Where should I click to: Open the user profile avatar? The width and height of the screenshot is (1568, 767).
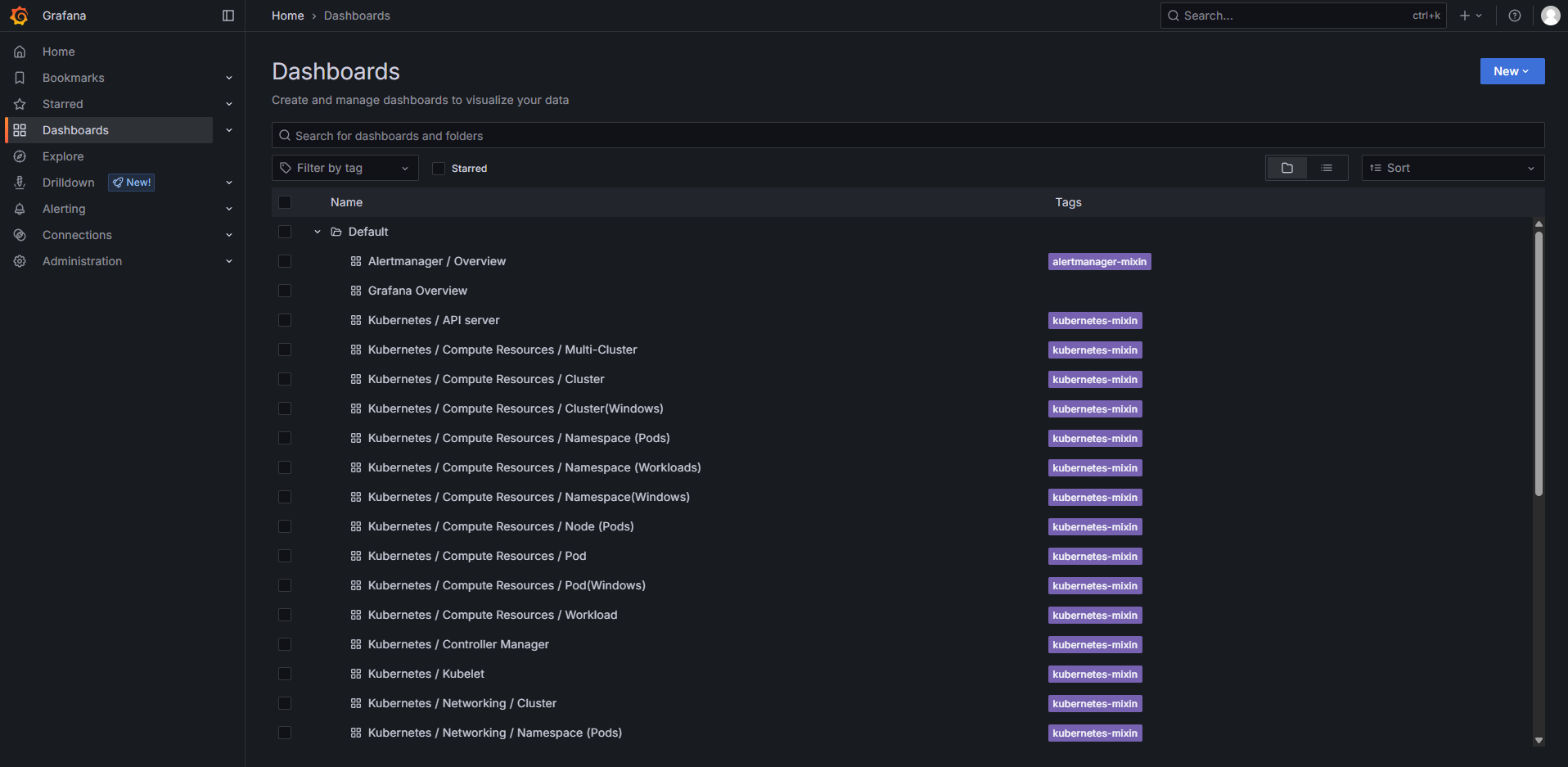click(1550, 16)
